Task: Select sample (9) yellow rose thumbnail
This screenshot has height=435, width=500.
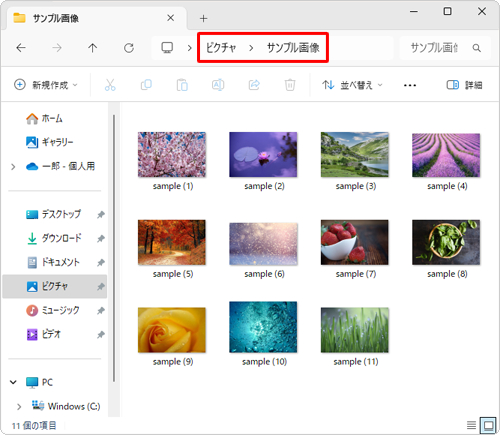Action: [x=172, y=330]
